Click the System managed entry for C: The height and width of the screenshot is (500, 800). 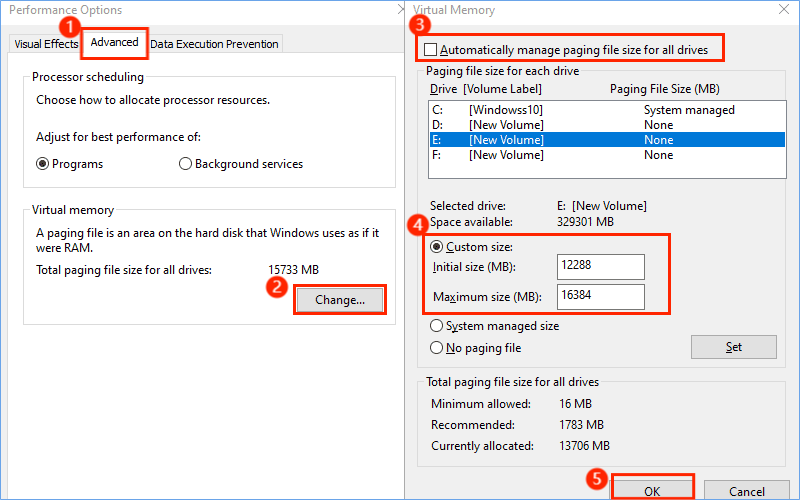[x=689, y=110]
